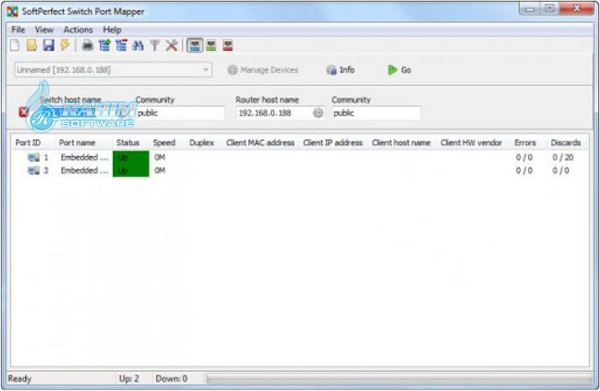Click the port icon in row 1
600x391 pixels.
pyautogui.click(x=34, y=157)
